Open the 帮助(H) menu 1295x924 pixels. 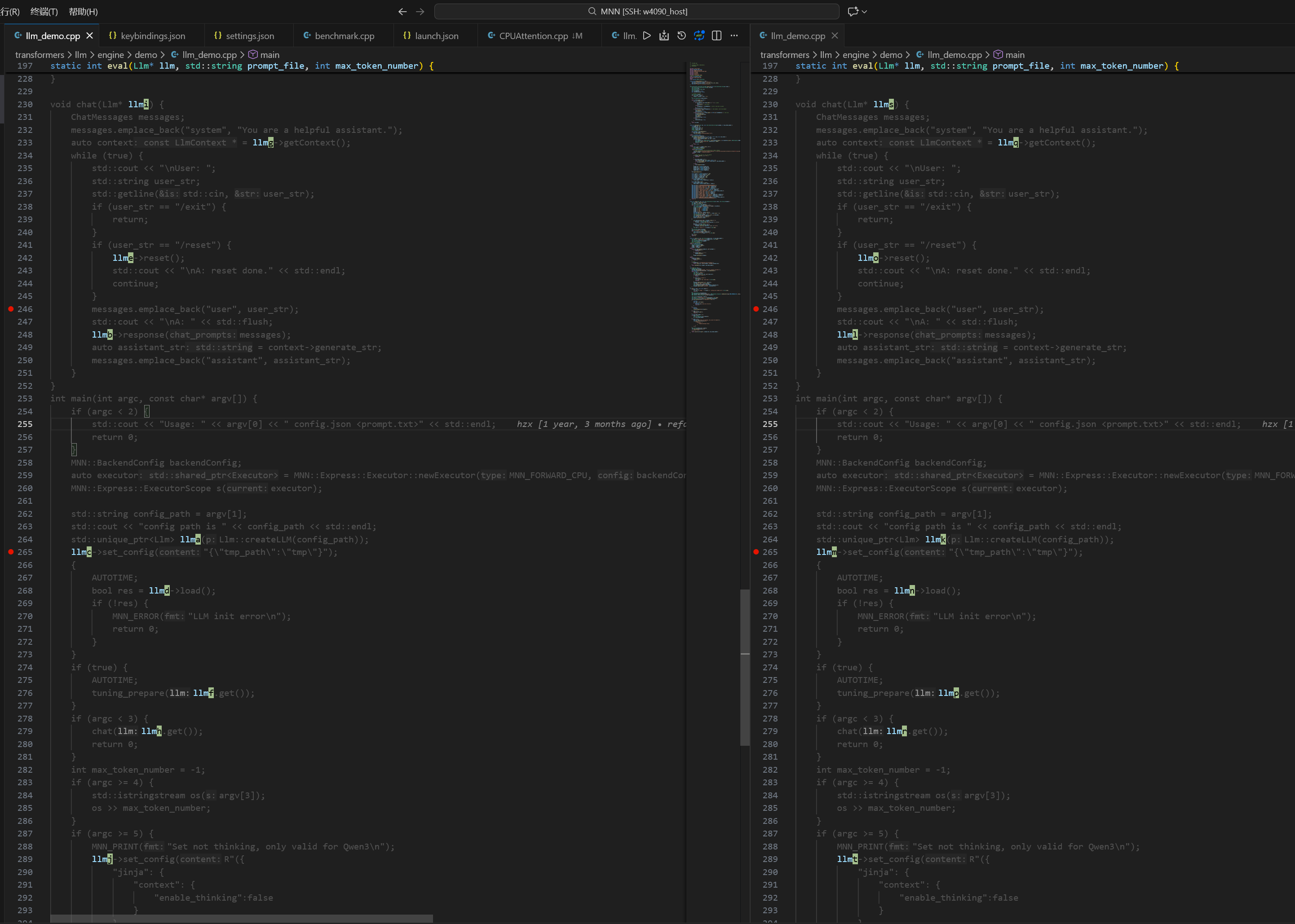click(x=83, y=11)
